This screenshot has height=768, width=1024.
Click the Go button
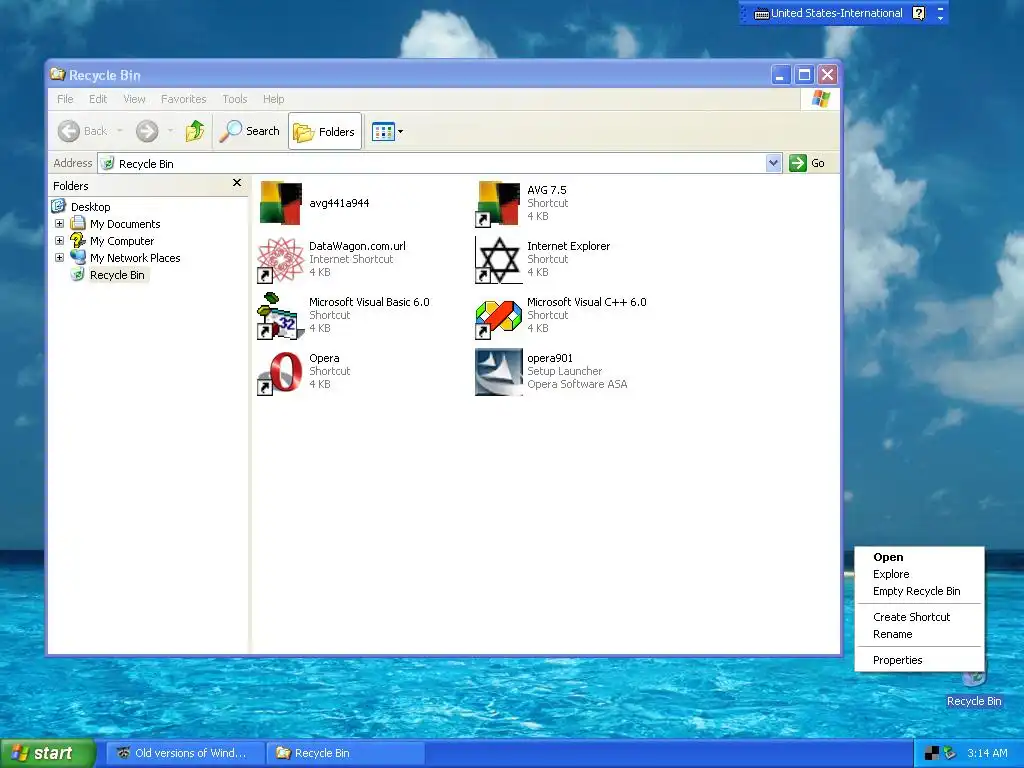(807, 163)
